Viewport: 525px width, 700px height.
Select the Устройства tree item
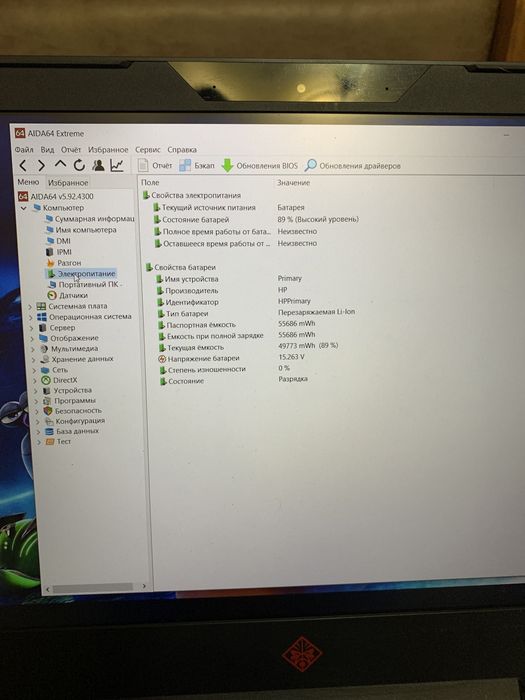(67, 391)
